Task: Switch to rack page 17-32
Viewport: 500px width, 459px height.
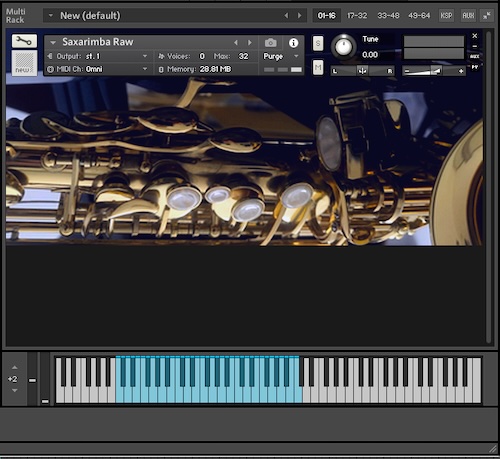Action: [357, 15]
